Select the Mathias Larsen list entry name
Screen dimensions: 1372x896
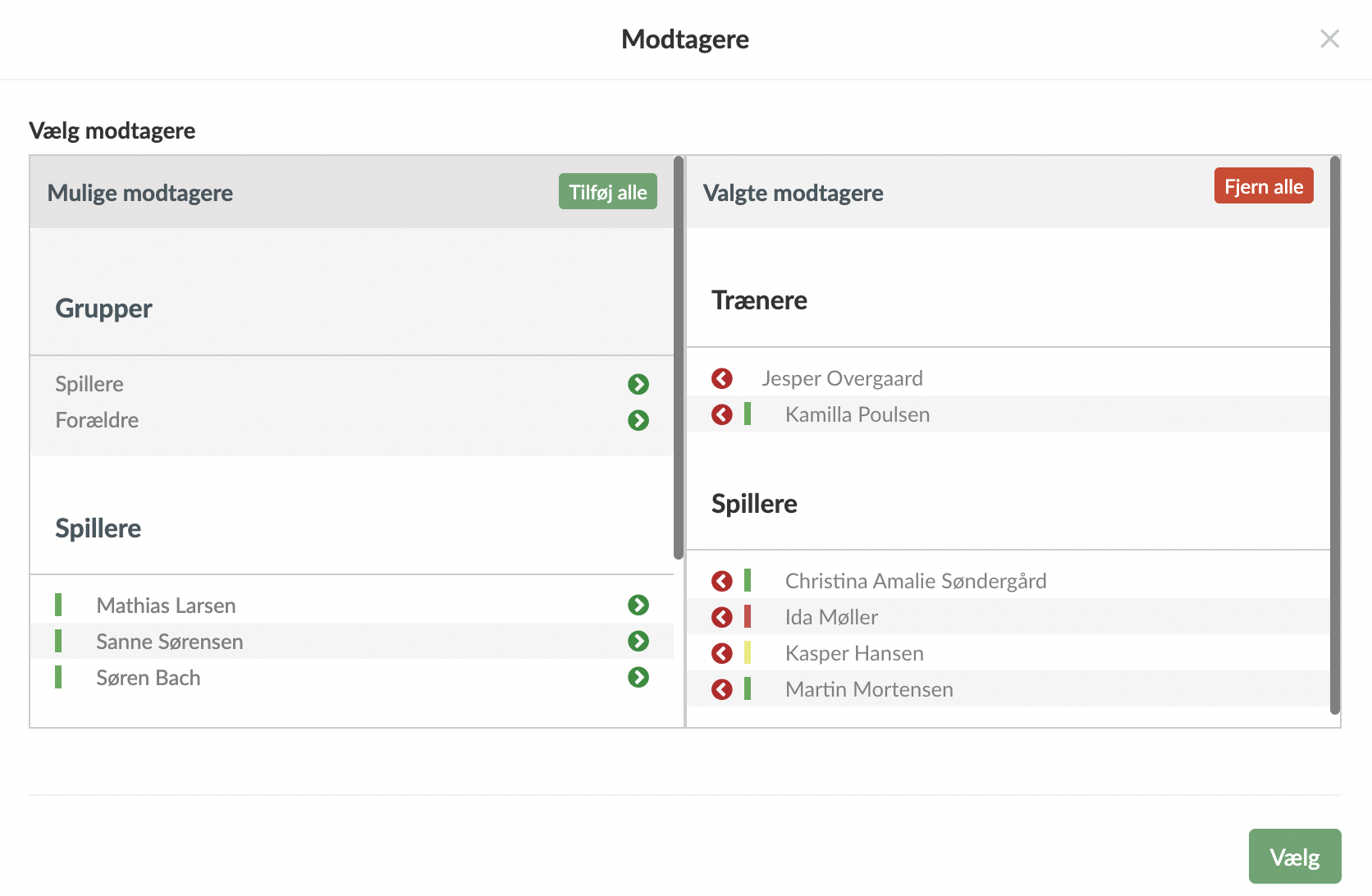pos(166,606)
